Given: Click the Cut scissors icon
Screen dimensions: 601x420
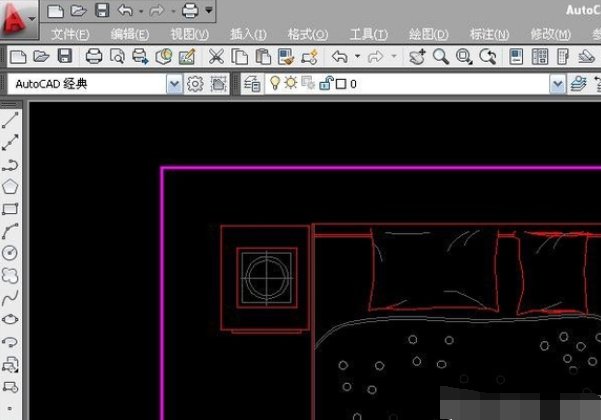Looking at the screenshot, I should click(216, 57).
